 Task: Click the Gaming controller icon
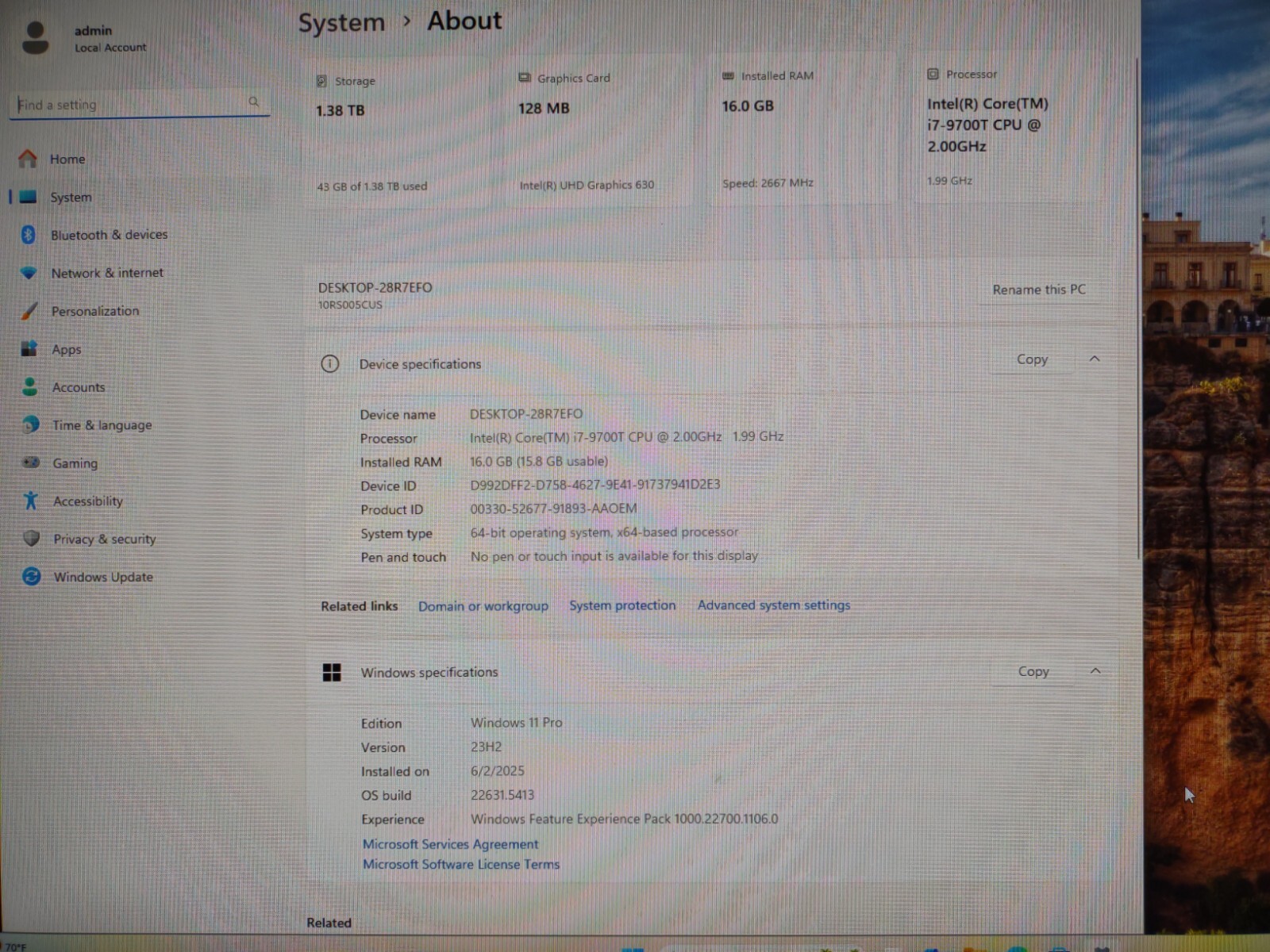(31, 463)
